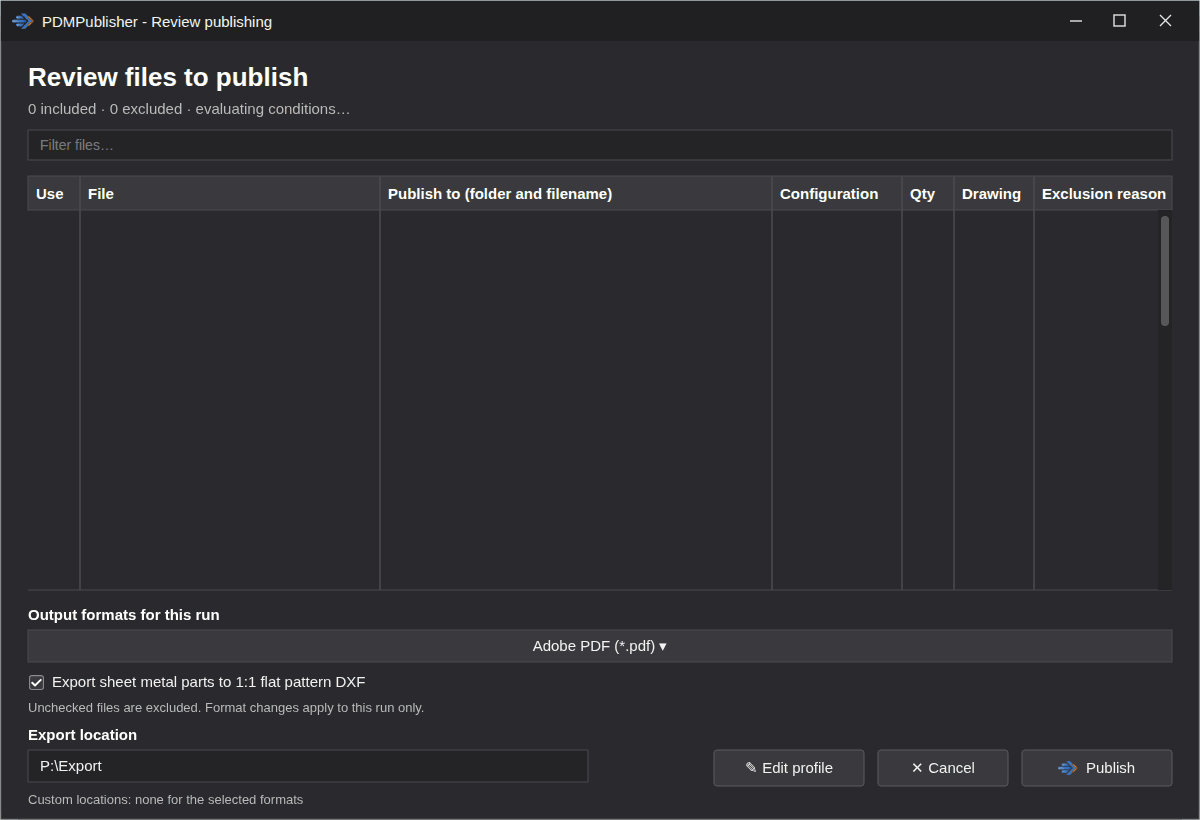Click the Output formats for this run label

pos(124,615)
